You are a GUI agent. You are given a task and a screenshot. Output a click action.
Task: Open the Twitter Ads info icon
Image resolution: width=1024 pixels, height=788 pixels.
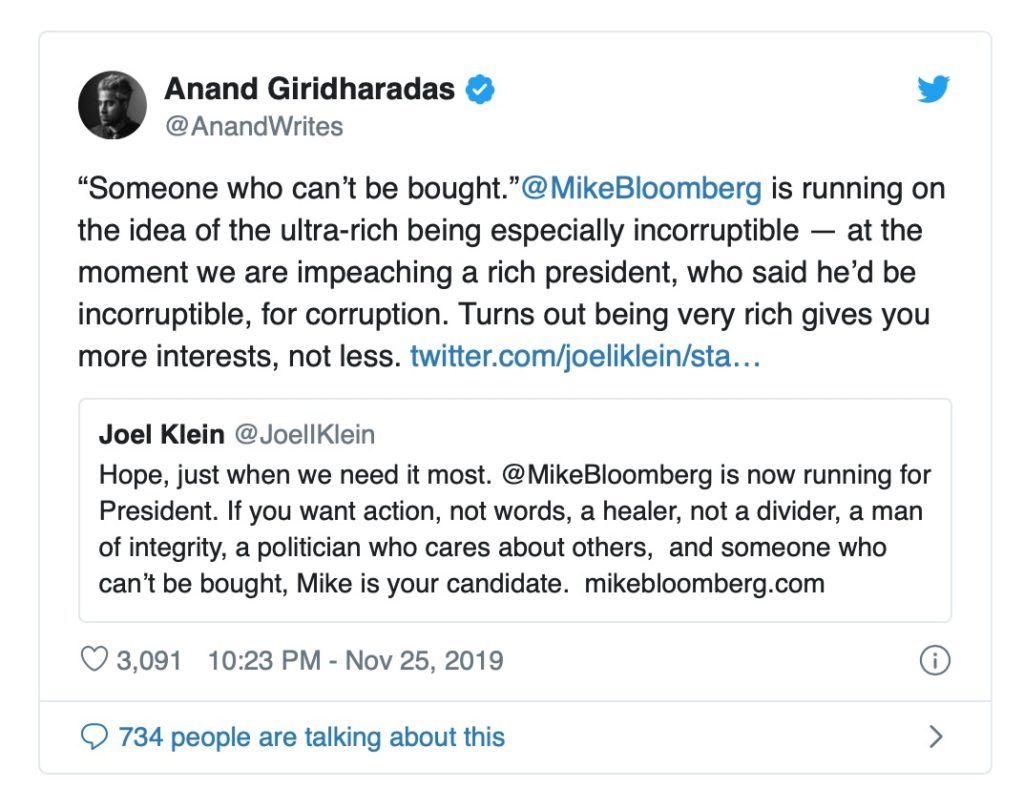tap(934, 661)
